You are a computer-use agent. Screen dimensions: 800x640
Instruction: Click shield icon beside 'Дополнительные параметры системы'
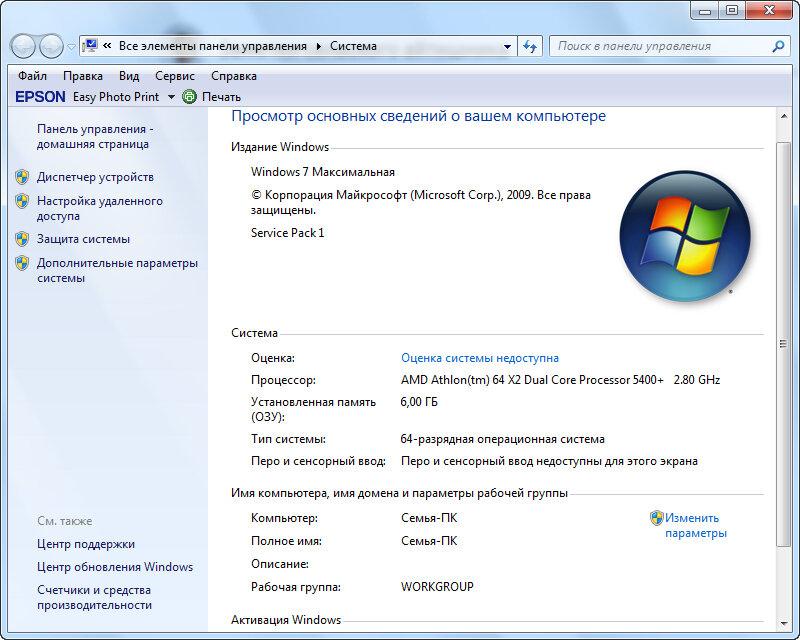click(22, 263)
